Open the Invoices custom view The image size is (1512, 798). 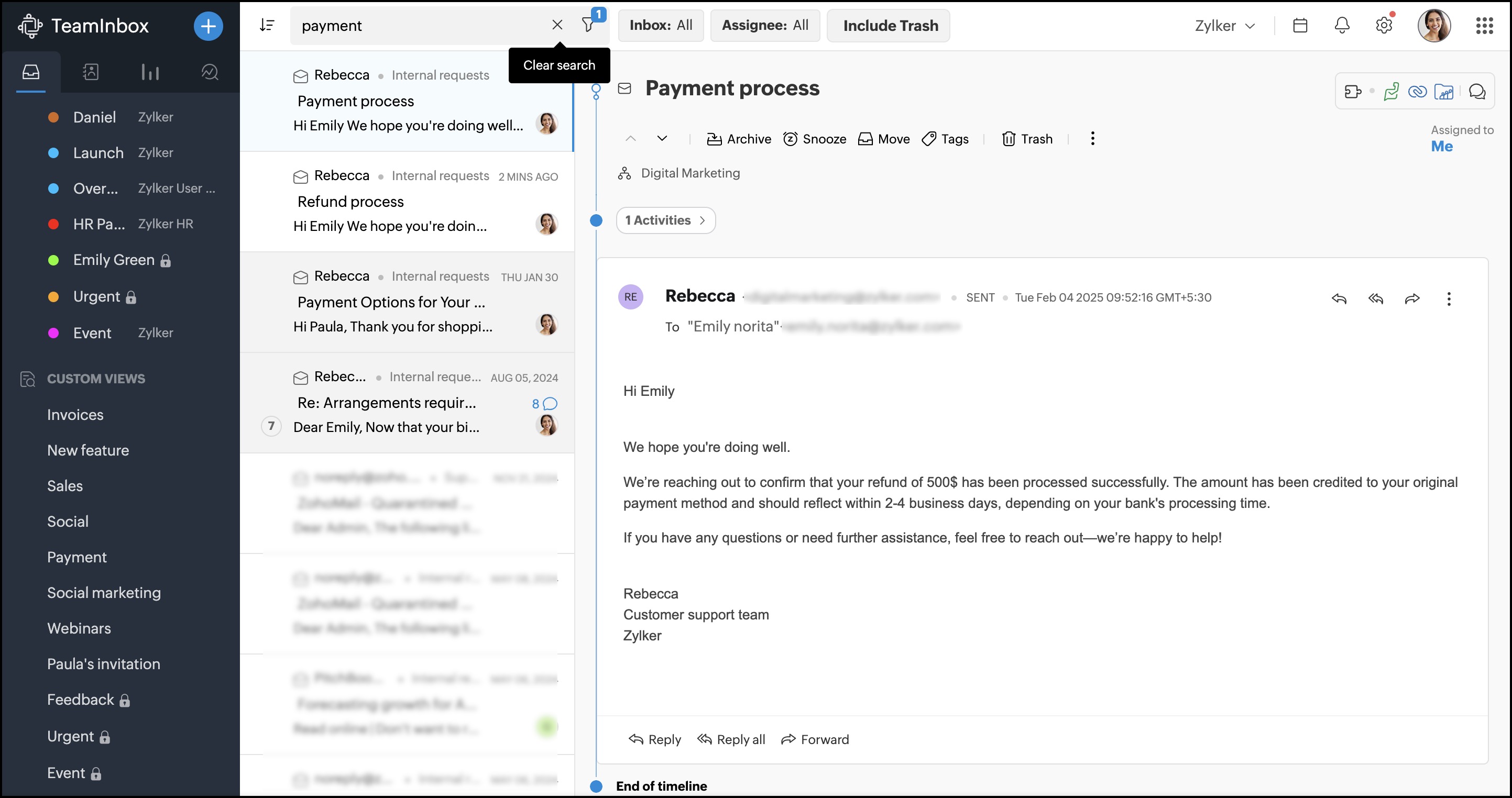click(75, 415)
